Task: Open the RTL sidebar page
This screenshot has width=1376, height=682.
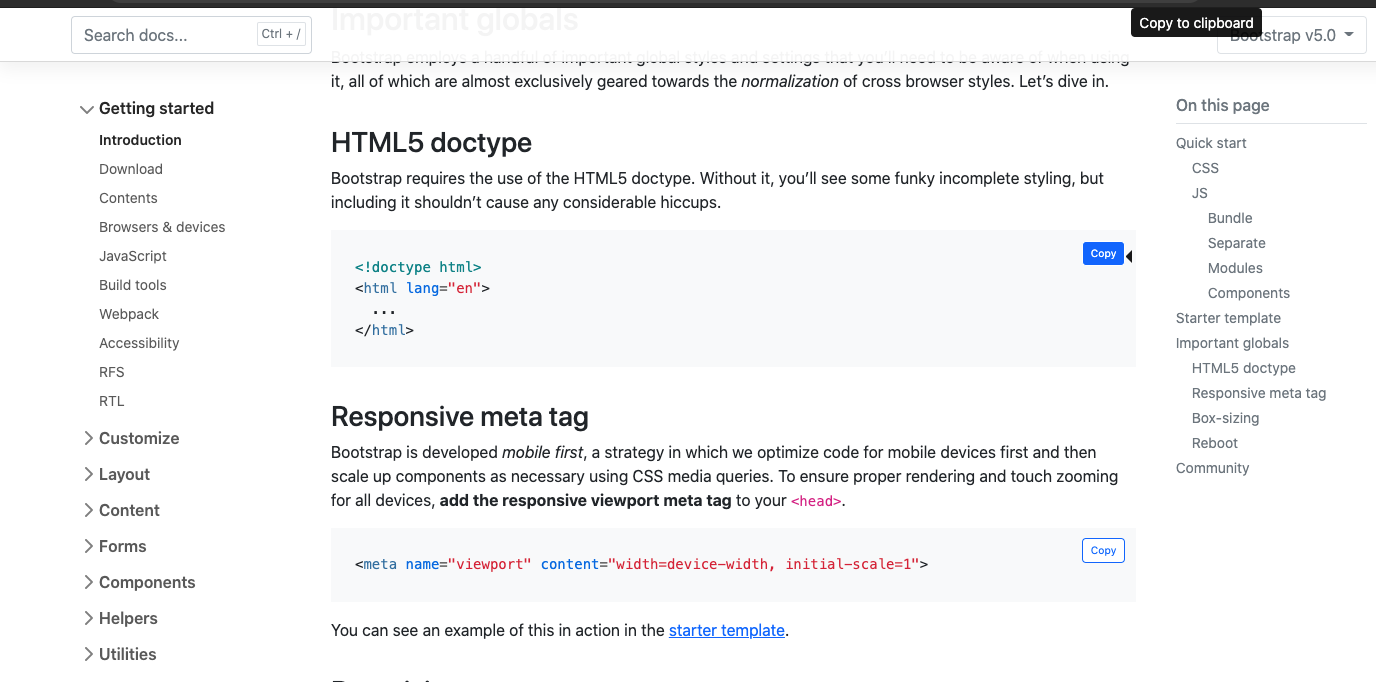Action: point(112,401)
